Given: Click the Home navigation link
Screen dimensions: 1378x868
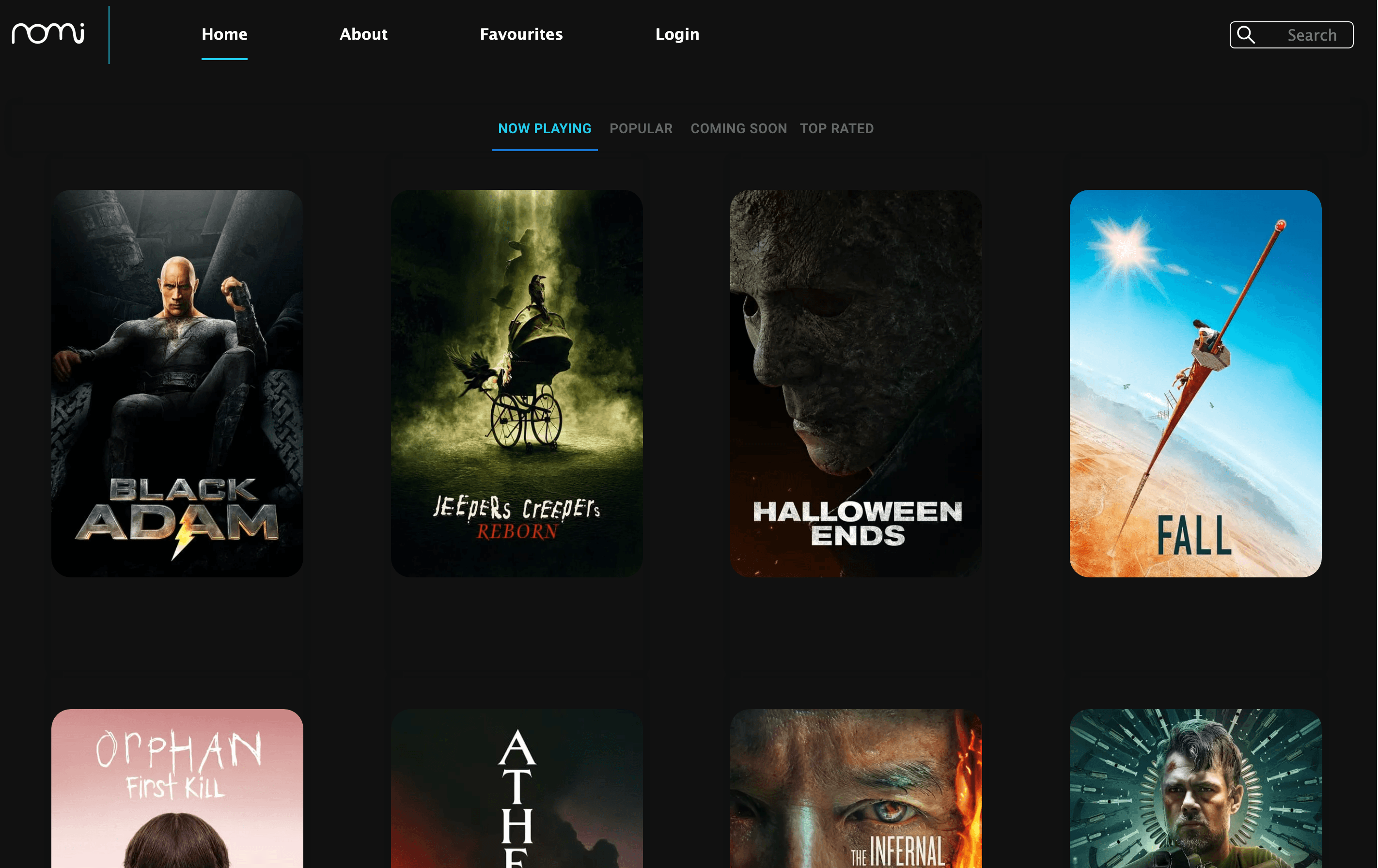Looking at the screenshot, I should 224,34.
